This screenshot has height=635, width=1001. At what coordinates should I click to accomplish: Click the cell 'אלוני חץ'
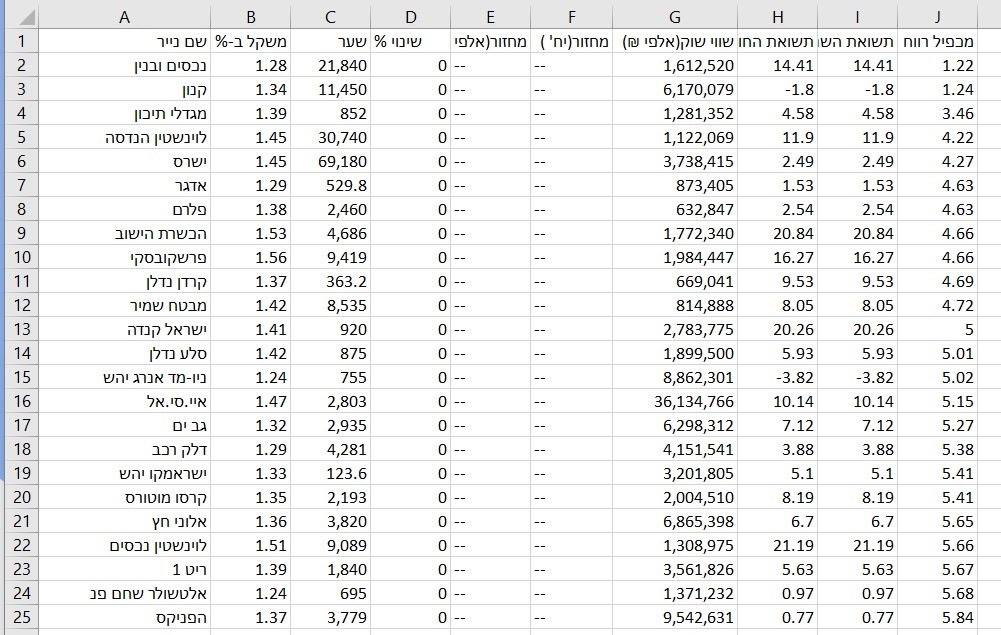pyautogui.click(x=124, y=521)
